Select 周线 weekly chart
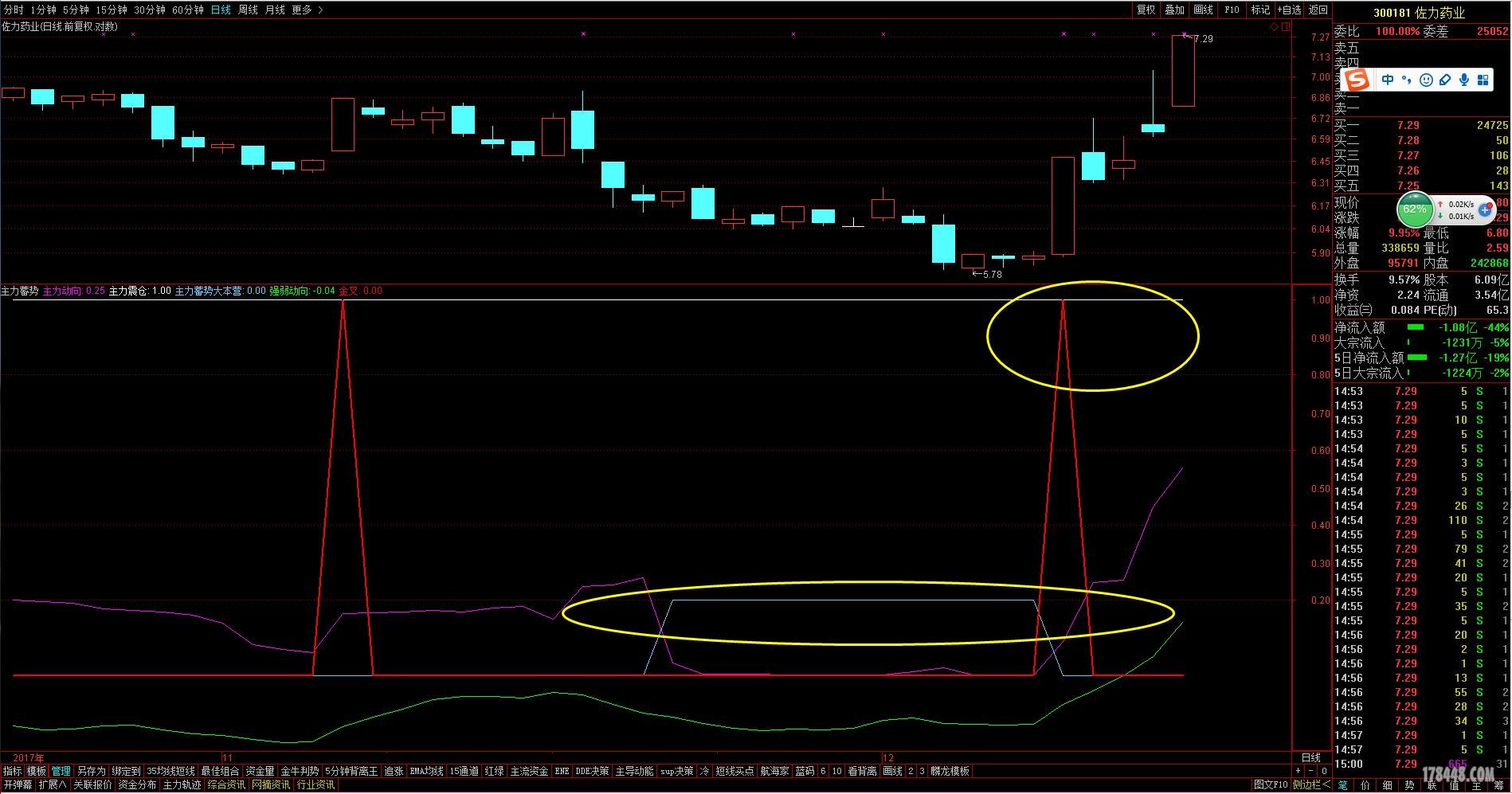This screenshot has height=794, width=1512. tap(248, 10)
